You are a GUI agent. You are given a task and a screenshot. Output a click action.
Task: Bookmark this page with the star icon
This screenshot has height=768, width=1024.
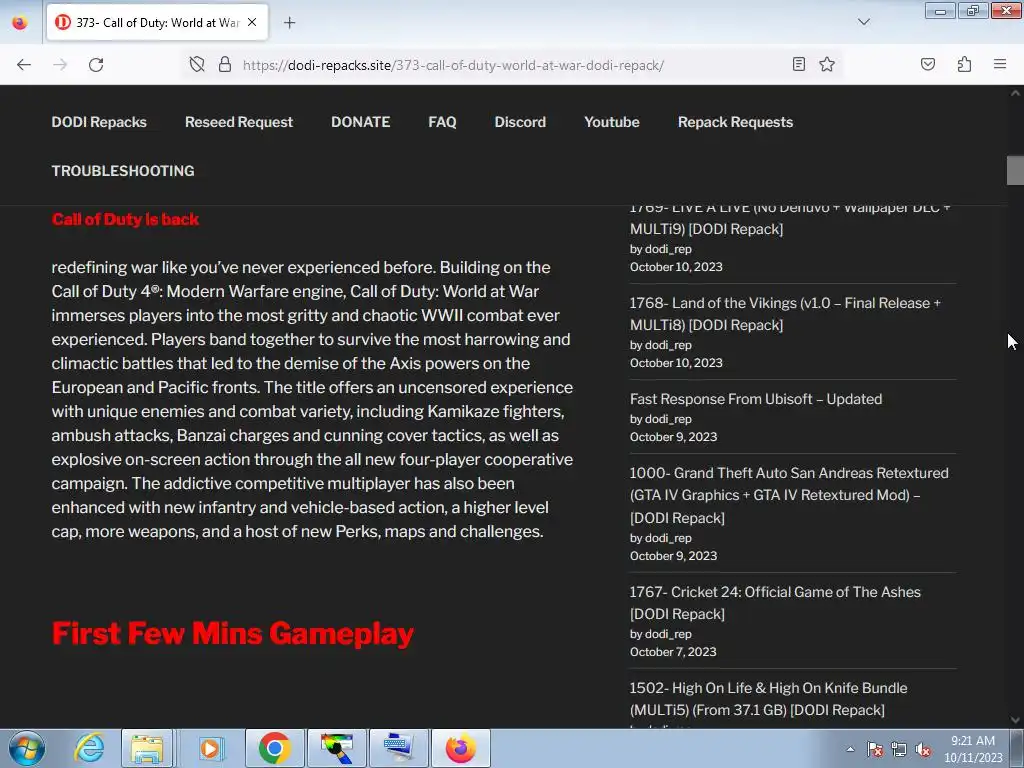(827, 65)
